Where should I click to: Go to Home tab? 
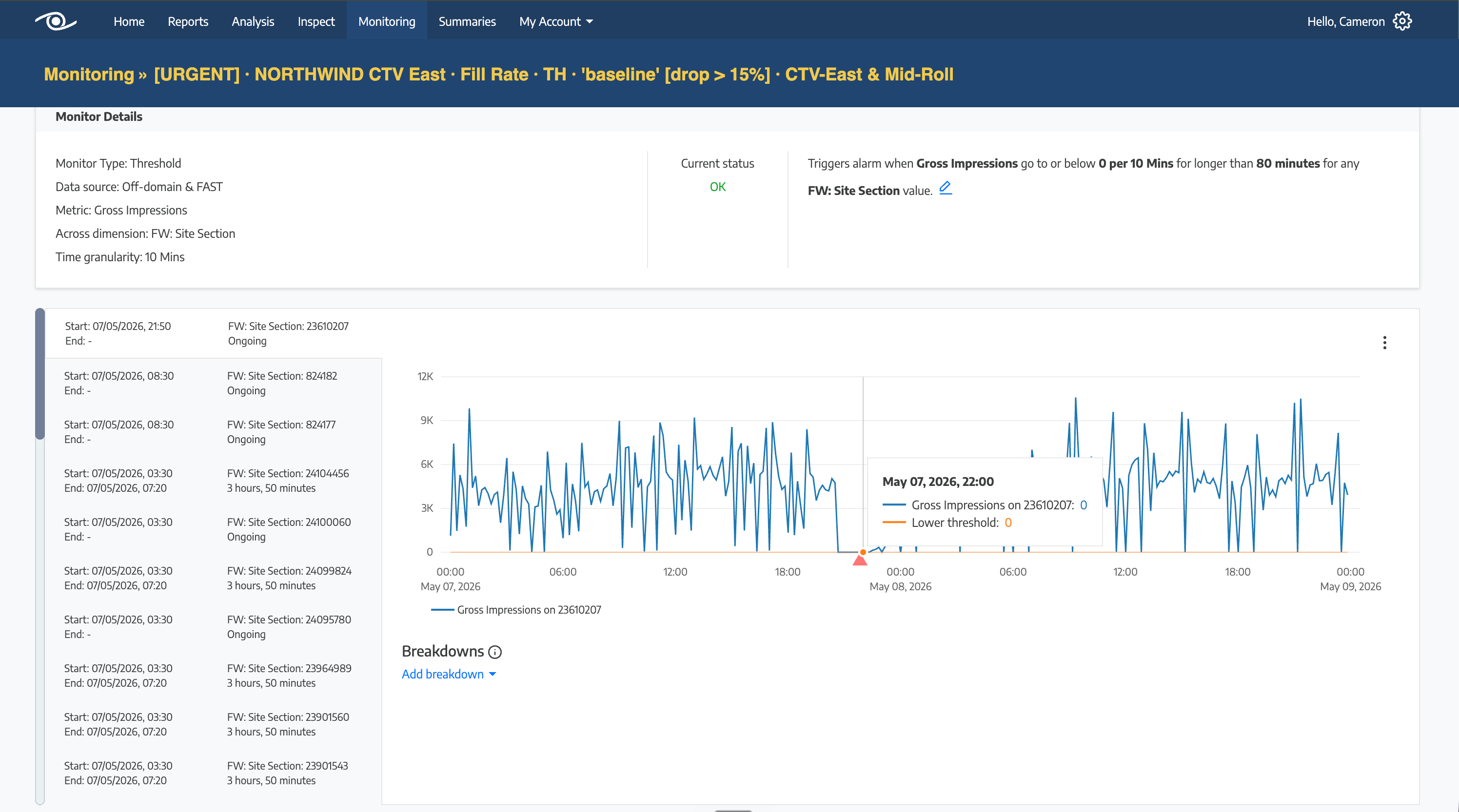(129, 21)
